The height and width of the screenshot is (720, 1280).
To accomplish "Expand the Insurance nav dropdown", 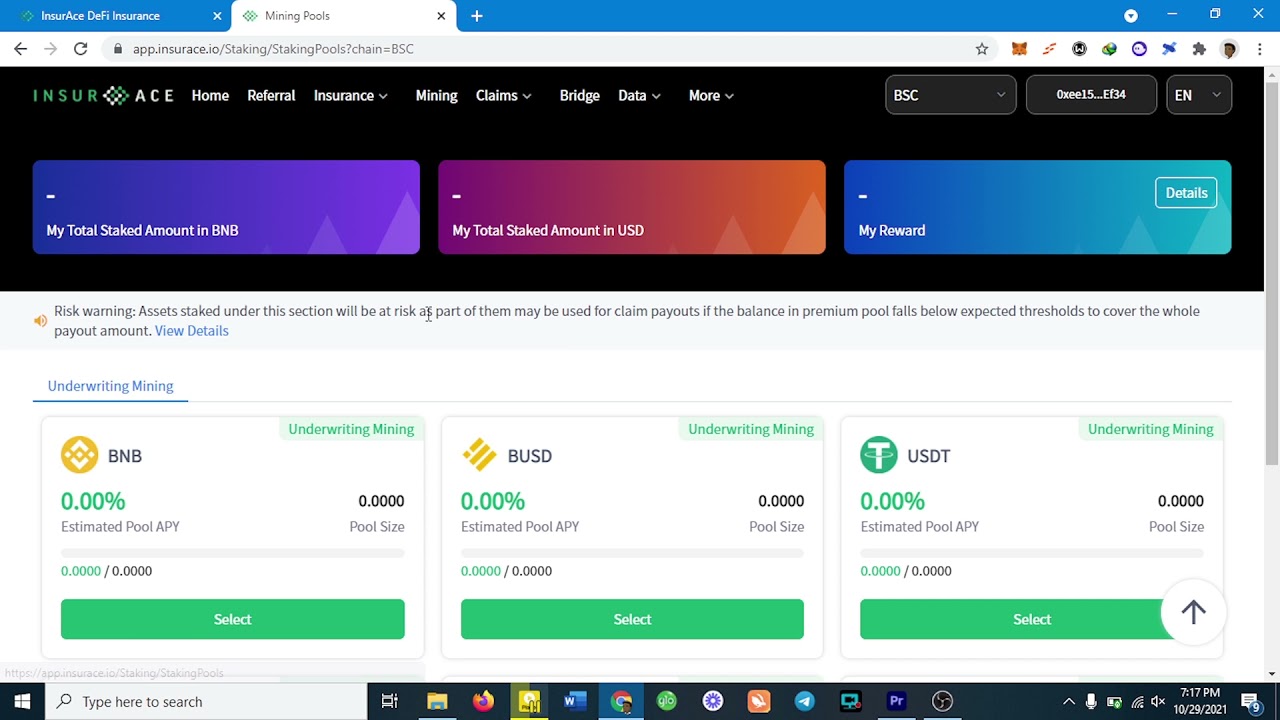I will pyautogui.click(x=350, y=96).
